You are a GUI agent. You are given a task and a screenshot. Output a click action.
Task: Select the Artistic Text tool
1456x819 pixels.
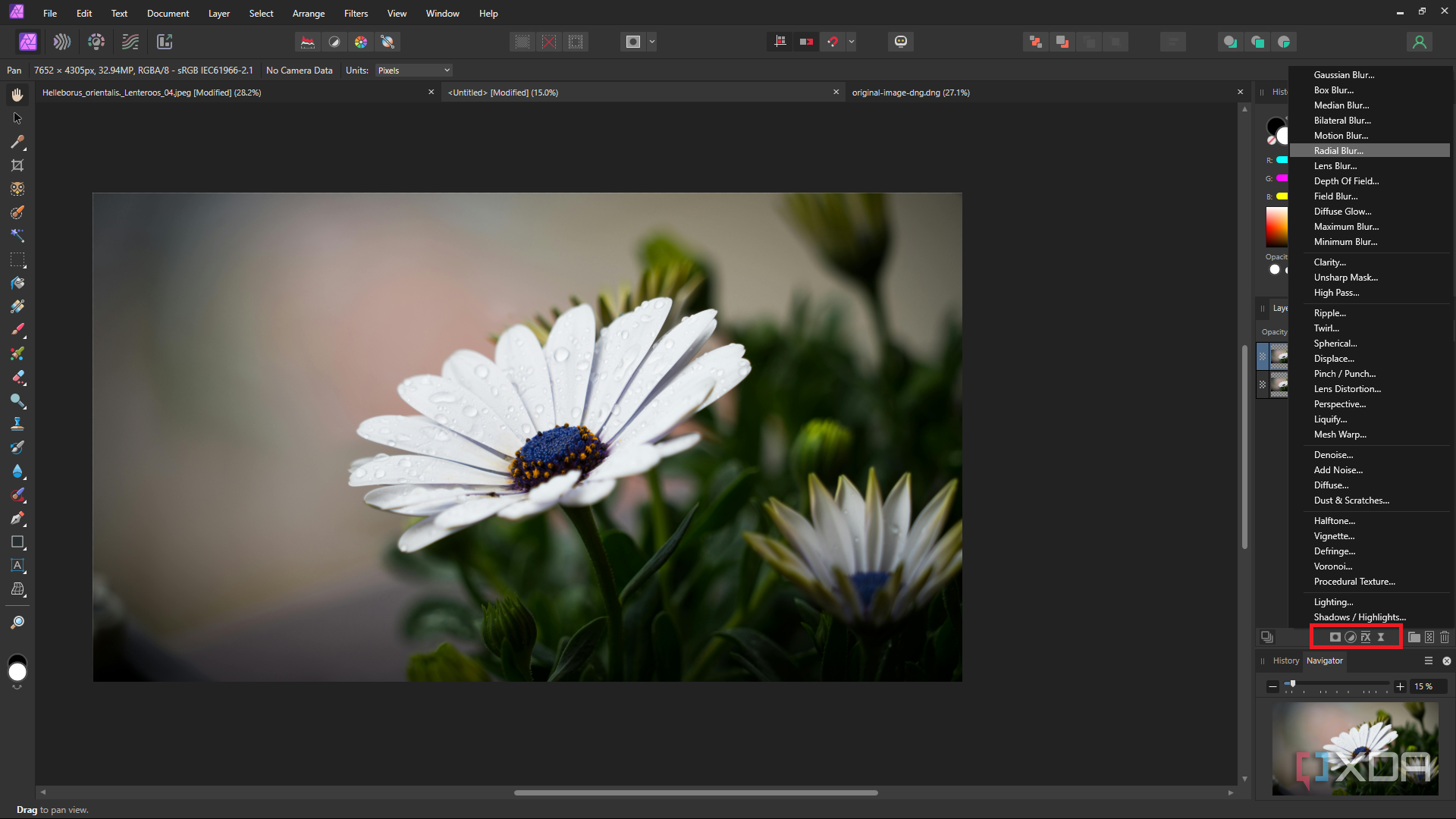17,565
